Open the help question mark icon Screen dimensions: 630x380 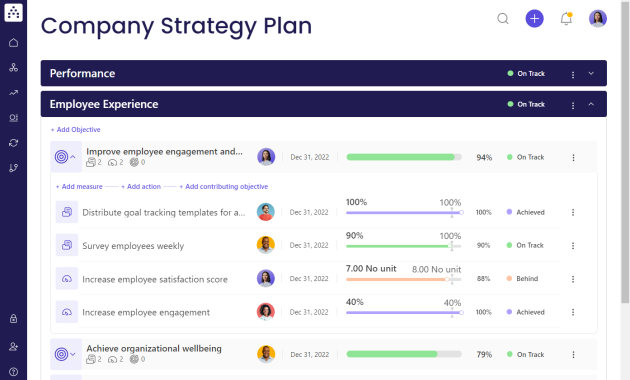13,372
